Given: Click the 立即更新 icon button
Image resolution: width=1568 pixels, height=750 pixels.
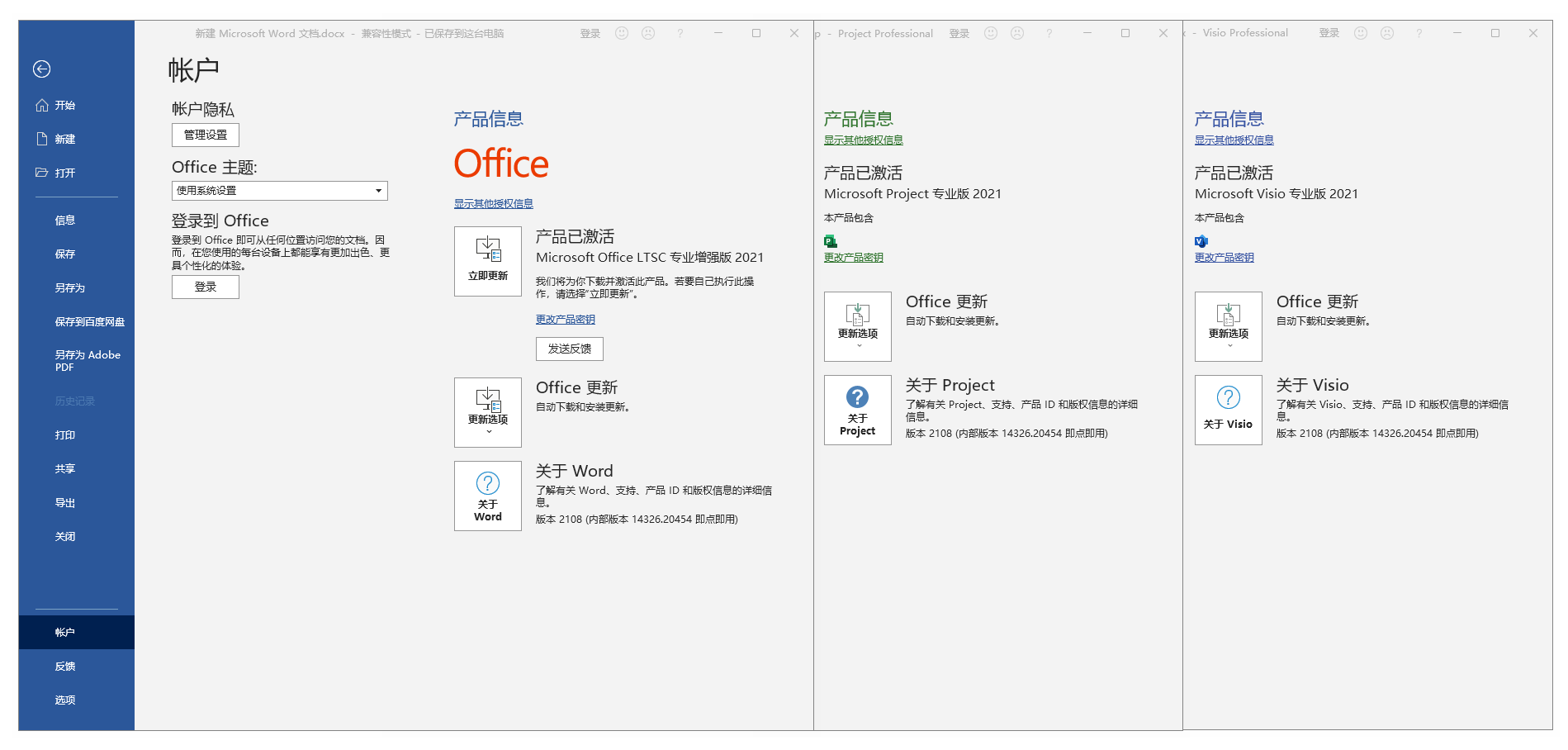Looking at the screenshot, I should coord(488,262).
